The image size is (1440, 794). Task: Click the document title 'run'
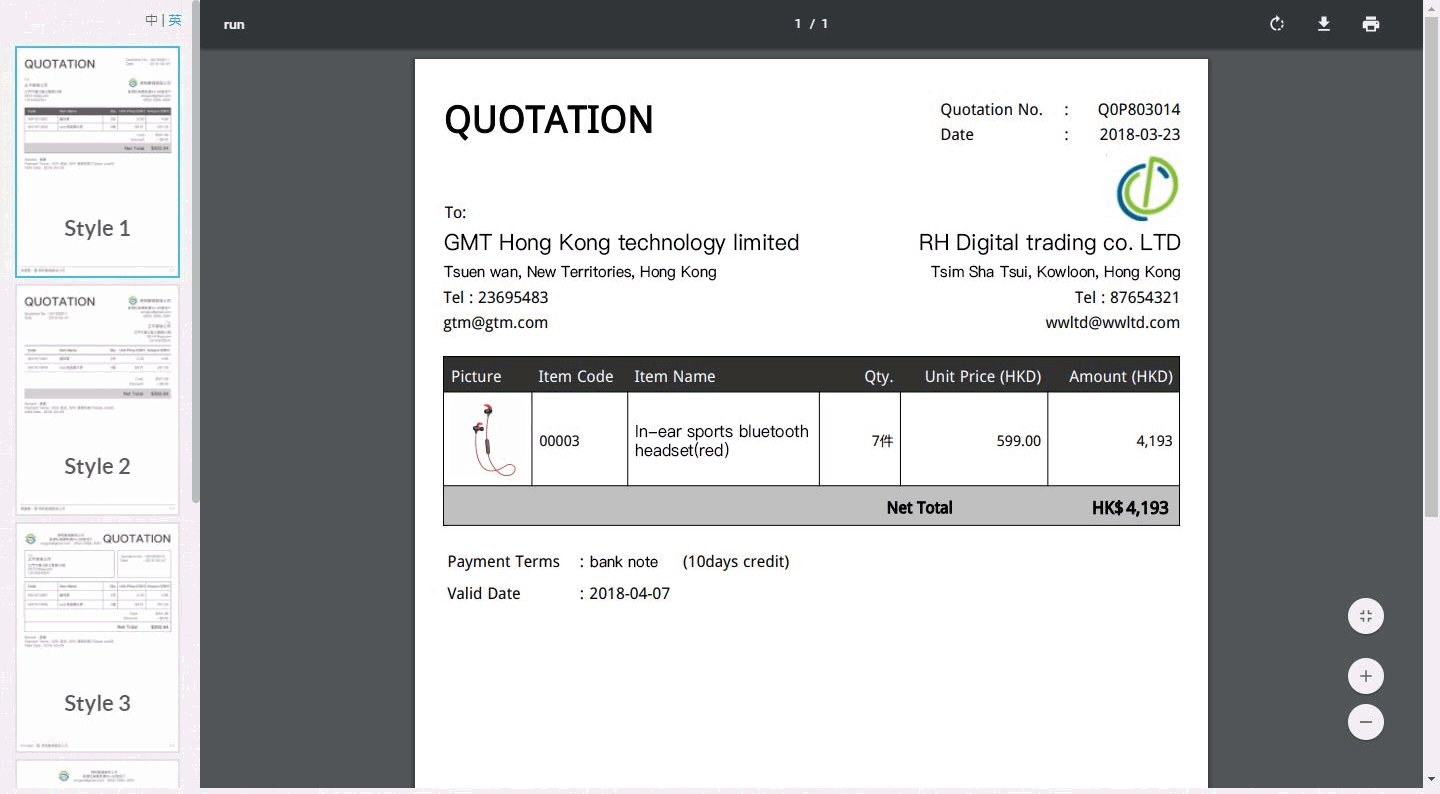[x=234, y=25]
